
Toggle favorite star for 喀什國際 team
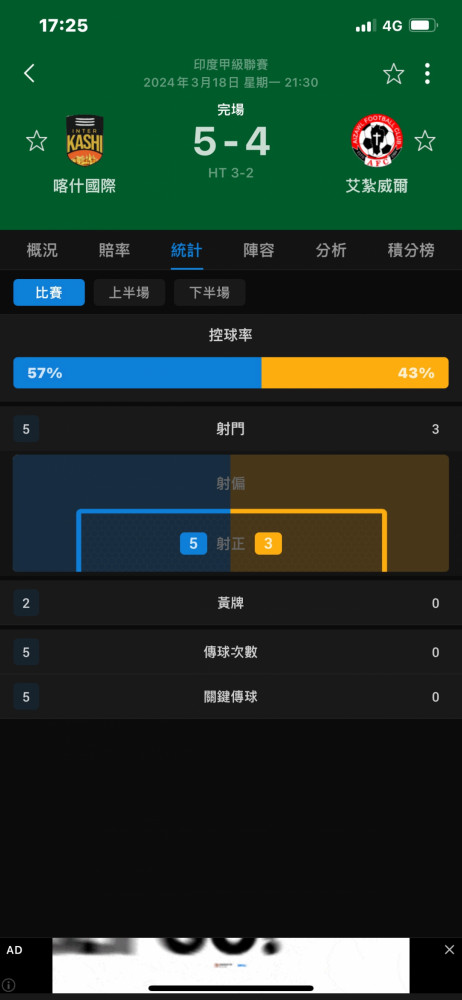coord(36,141)
